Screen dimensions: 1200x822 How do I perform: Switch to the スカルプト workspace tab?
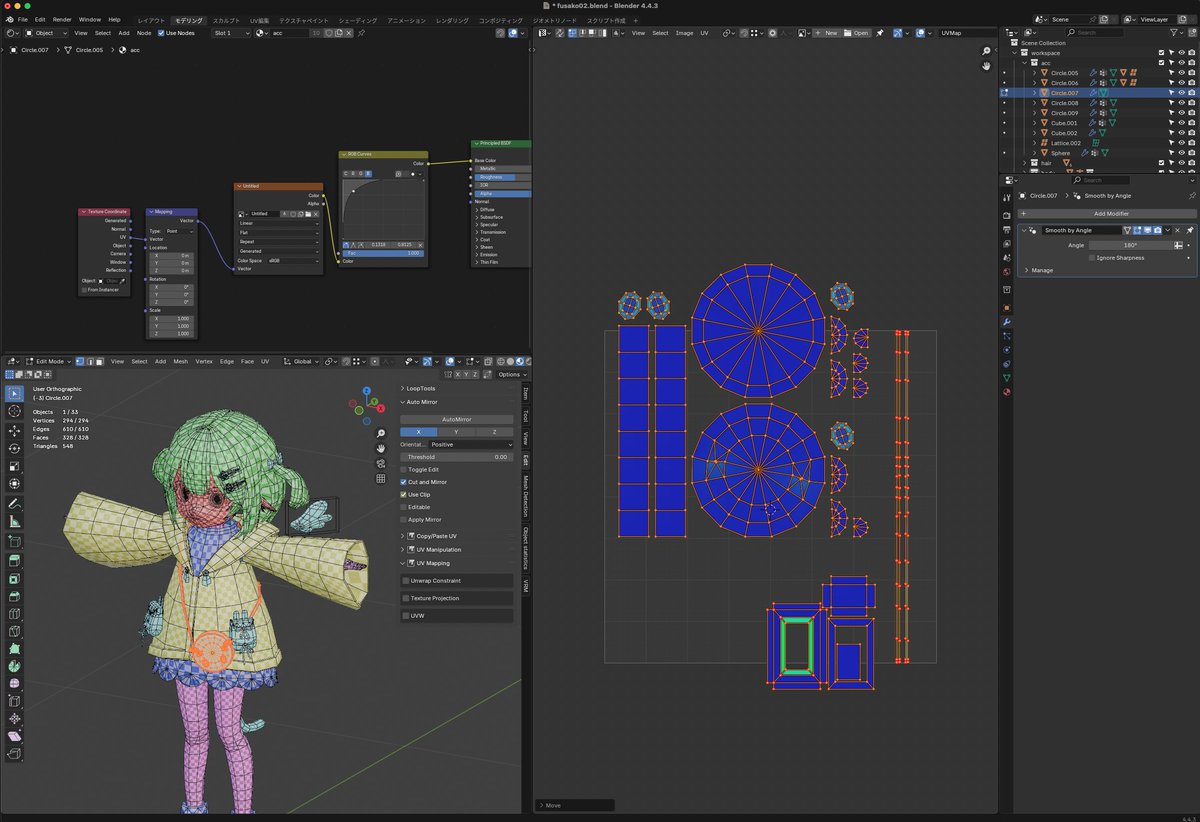click(226, 20)
